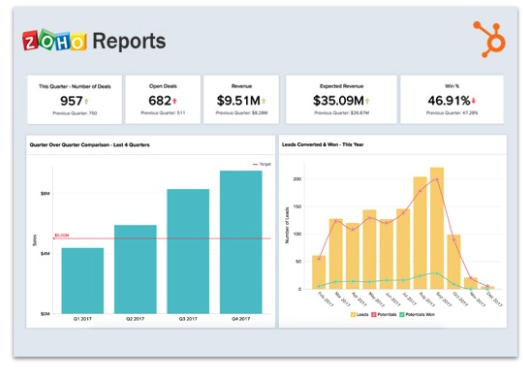Click the 100 y-axis label

(297, 234)
